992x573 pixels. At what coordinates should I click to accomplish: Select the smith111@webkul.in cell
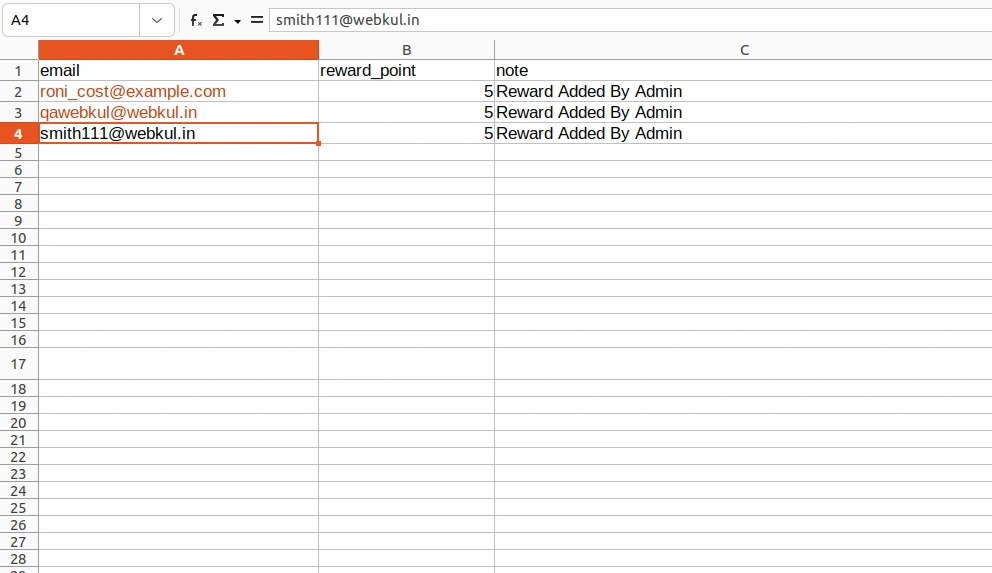[178, 134]
